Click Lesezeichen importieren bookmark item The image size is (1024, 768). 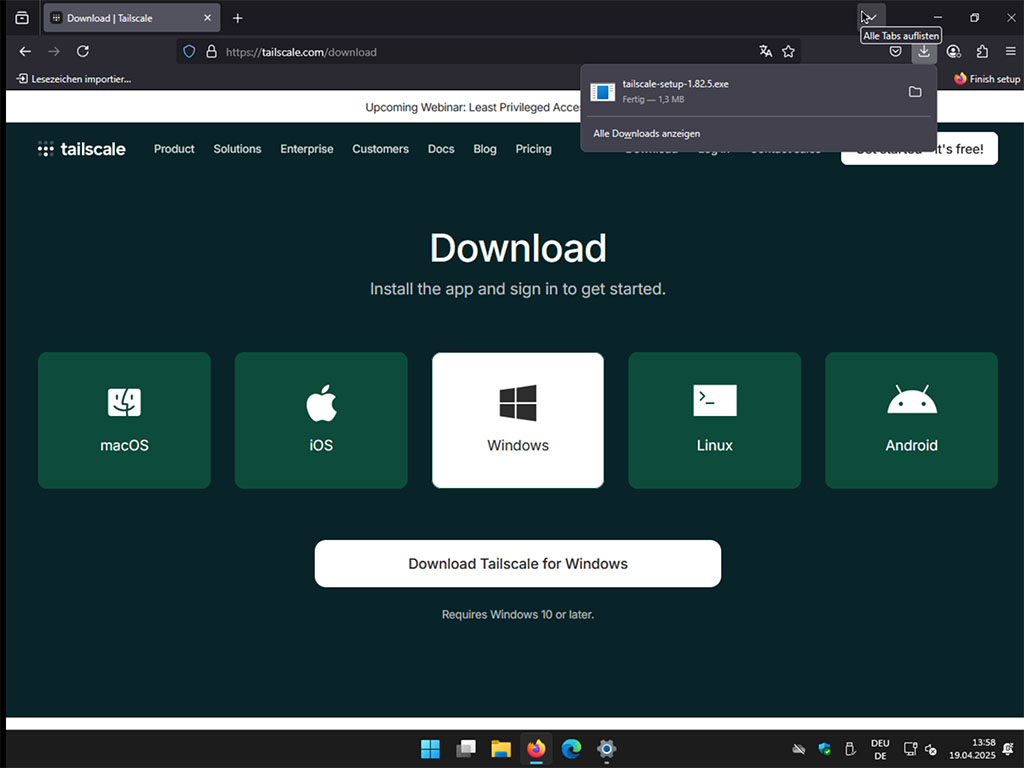(74, 79)
